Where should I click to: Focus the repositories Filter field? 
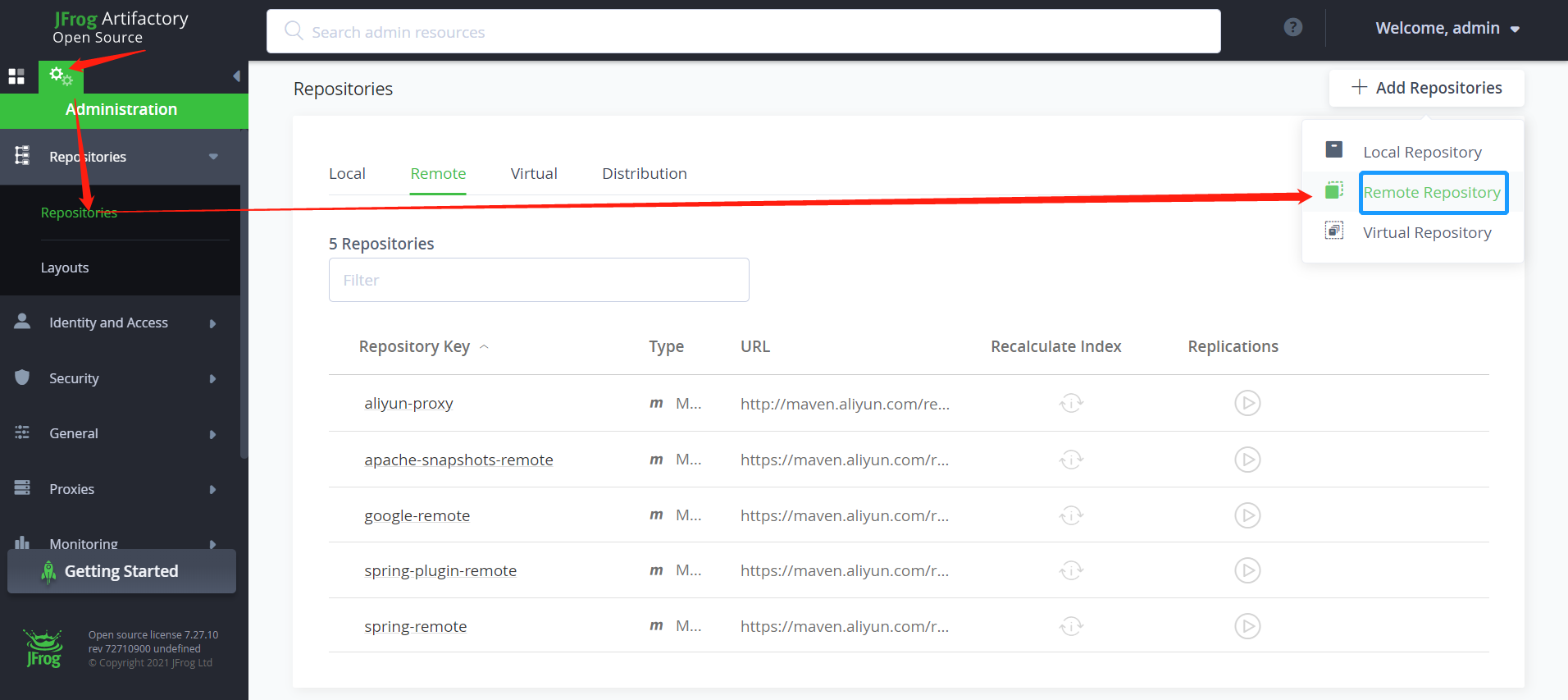(539, 280)
